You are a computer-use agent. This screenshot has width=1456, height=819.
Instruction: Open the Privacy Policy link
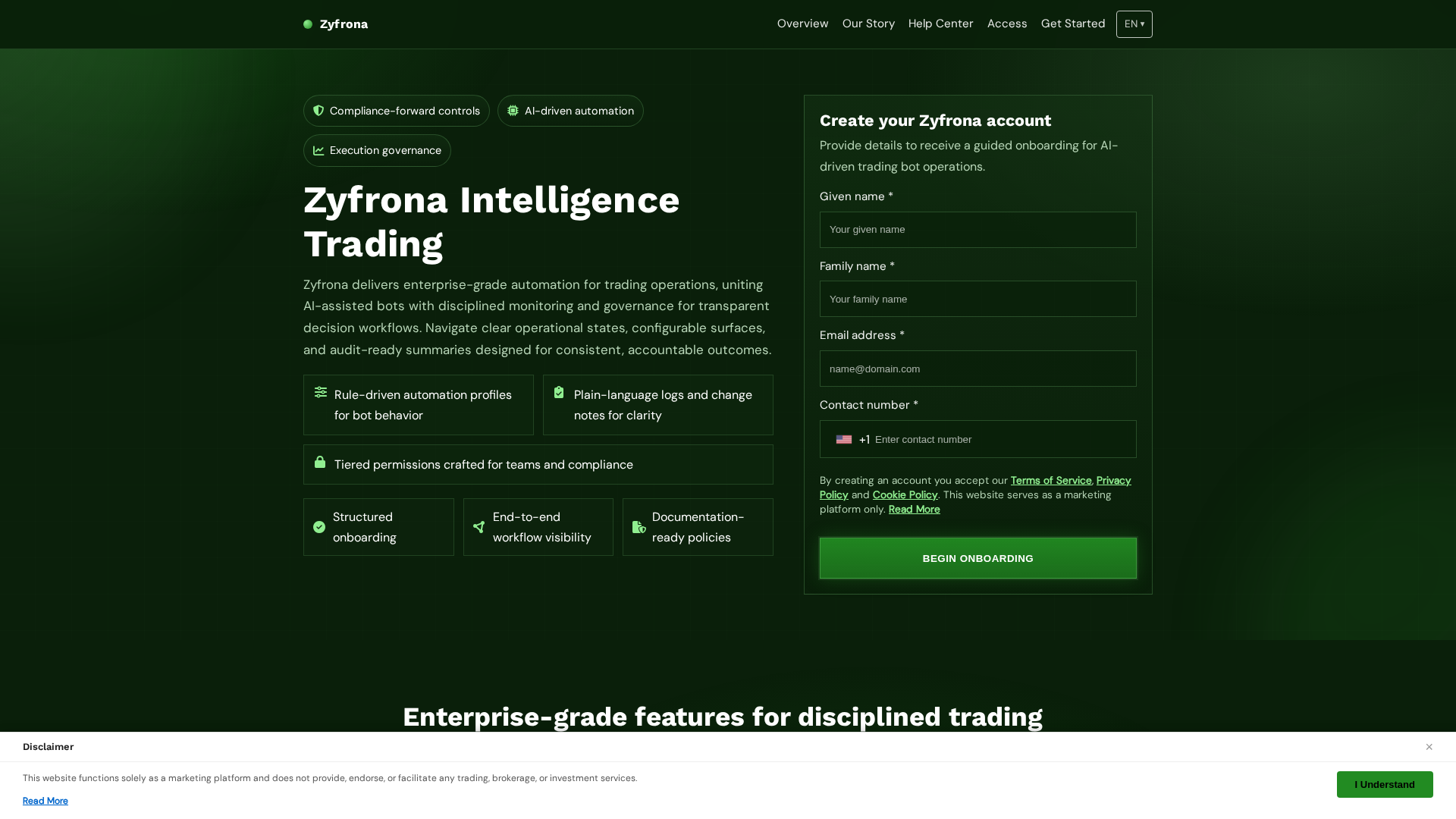coord(1114,481)
